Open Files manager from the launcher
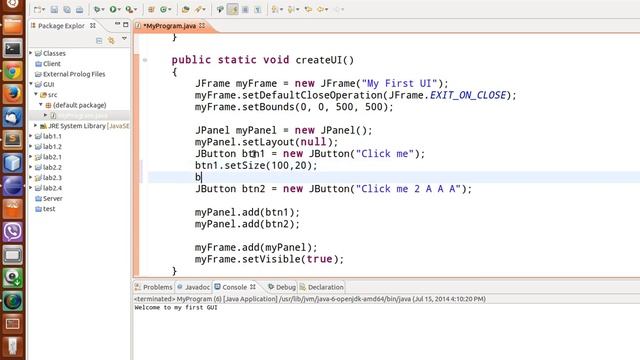This screenshot has width=640, height=360. point(13,26)
